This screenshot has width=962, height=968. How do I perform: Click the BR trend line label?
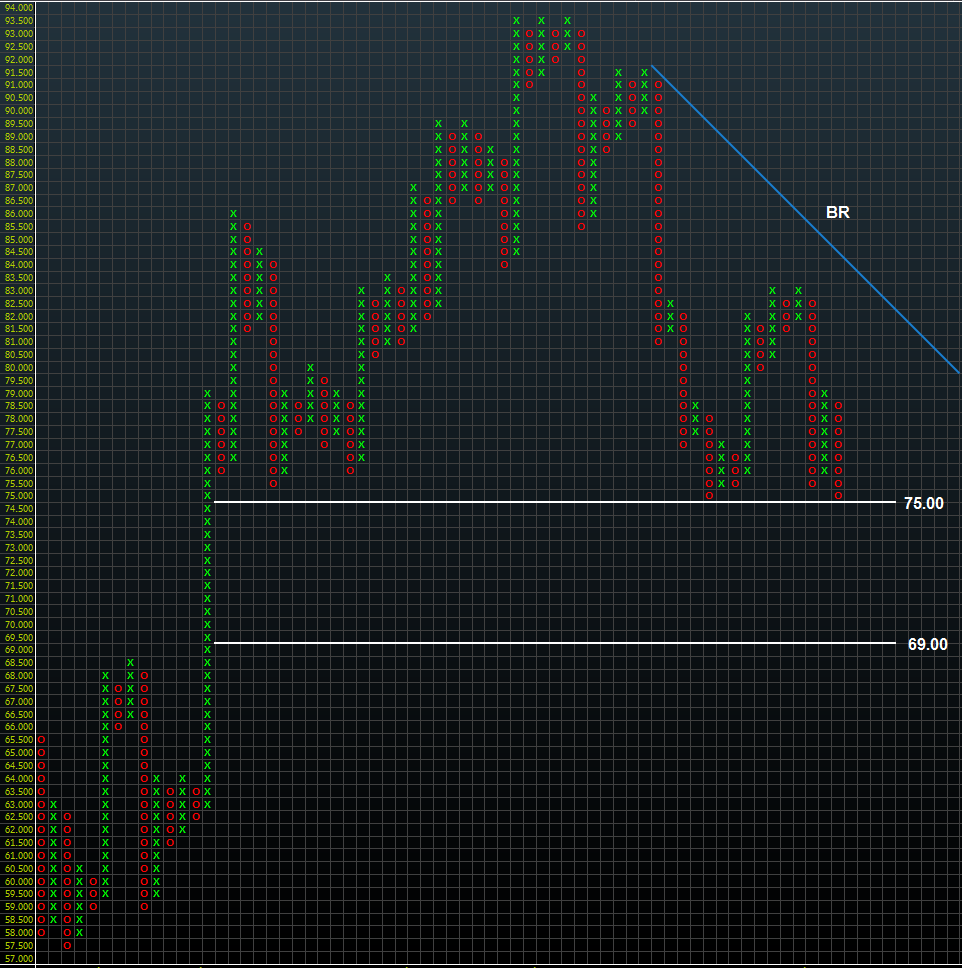click(837, 212)
